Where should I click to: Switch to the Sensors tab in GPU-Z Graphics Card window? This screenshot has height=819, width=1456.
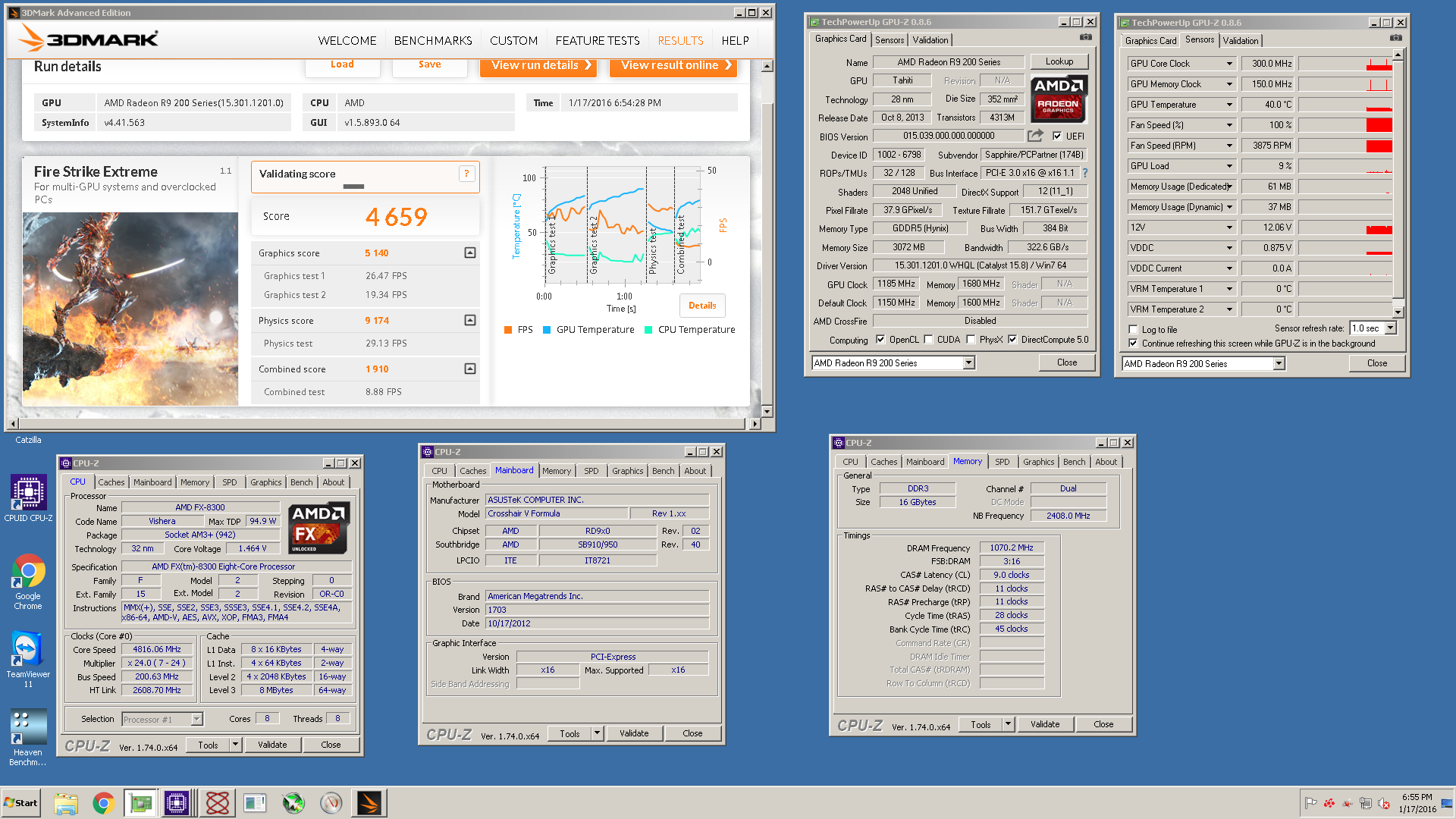click(890, 40)
